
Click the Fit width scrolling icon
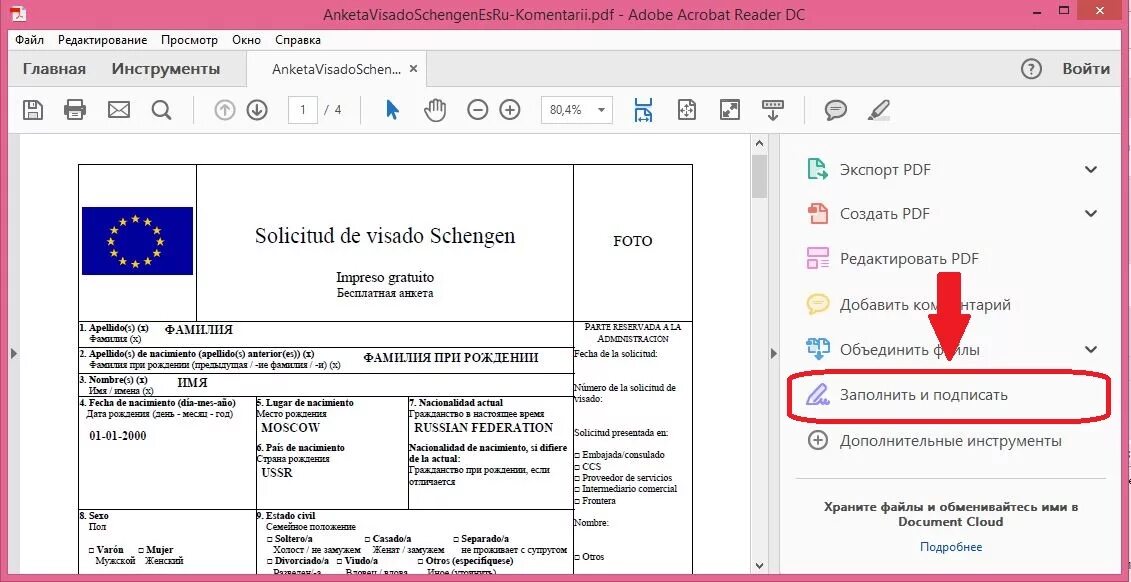pyautogui.click(x=643, y=110)
